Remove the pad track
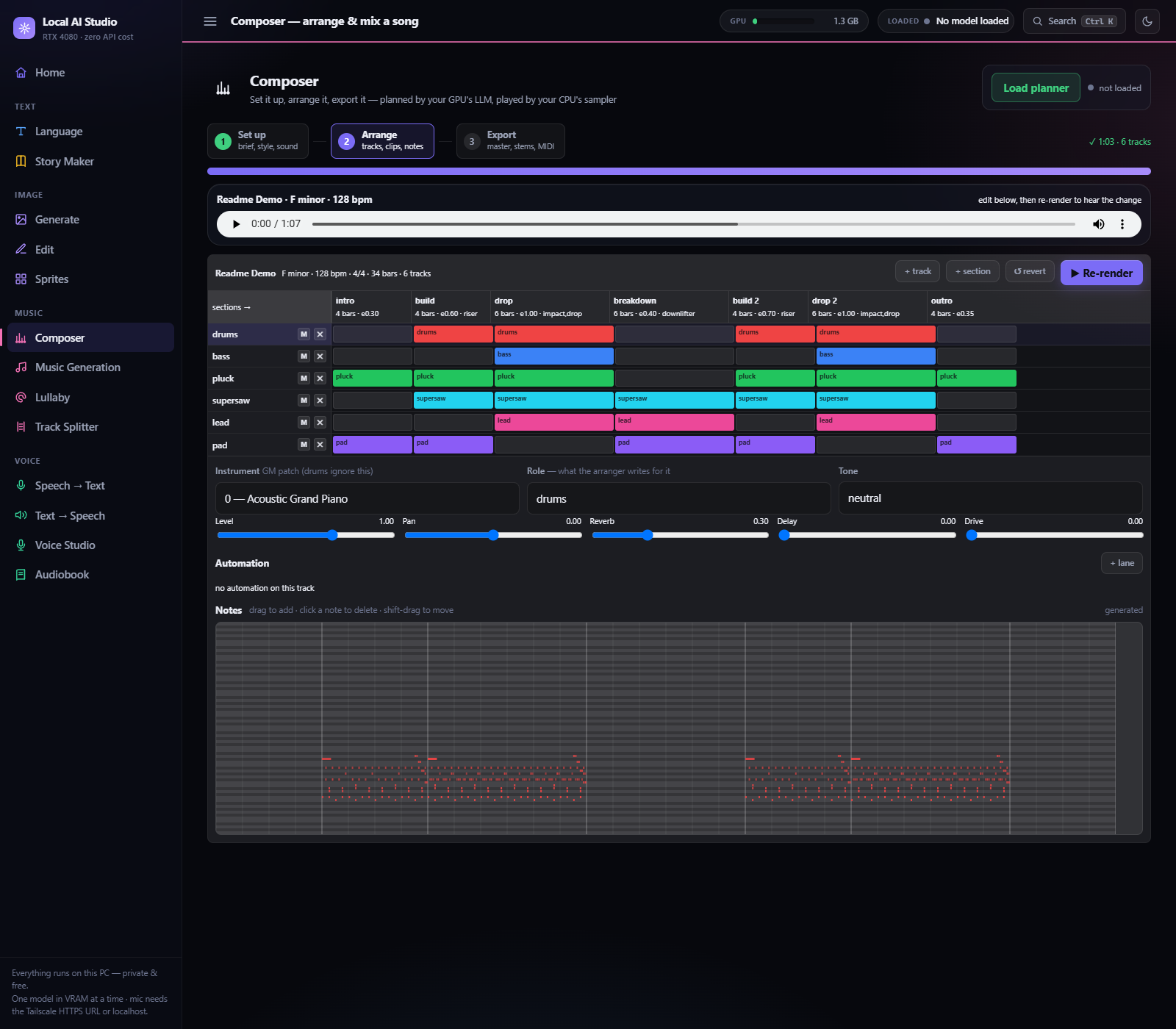The image size is (1176, 1029). coord(320,445)
